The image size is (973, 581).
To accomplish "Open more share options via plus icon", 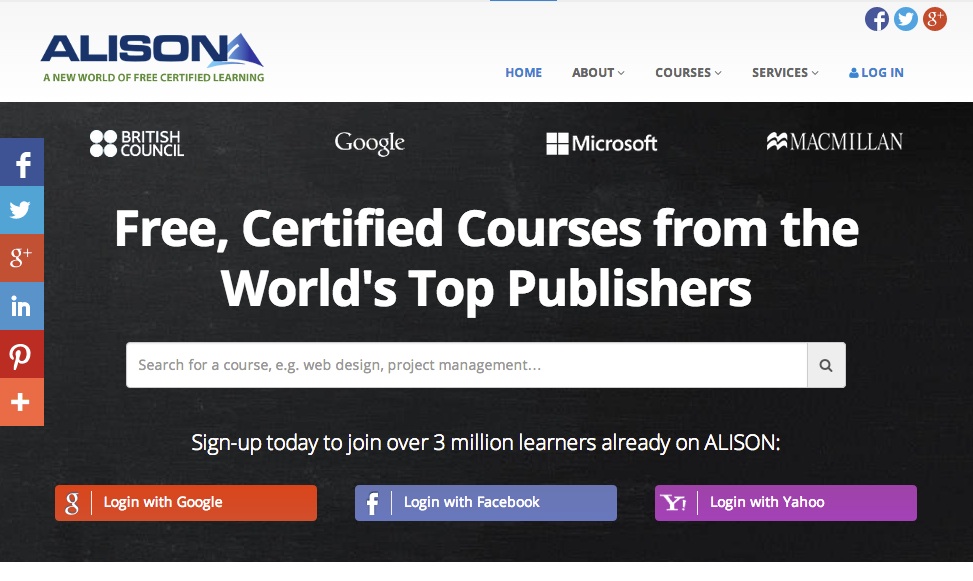I will (x=21, y=402).
